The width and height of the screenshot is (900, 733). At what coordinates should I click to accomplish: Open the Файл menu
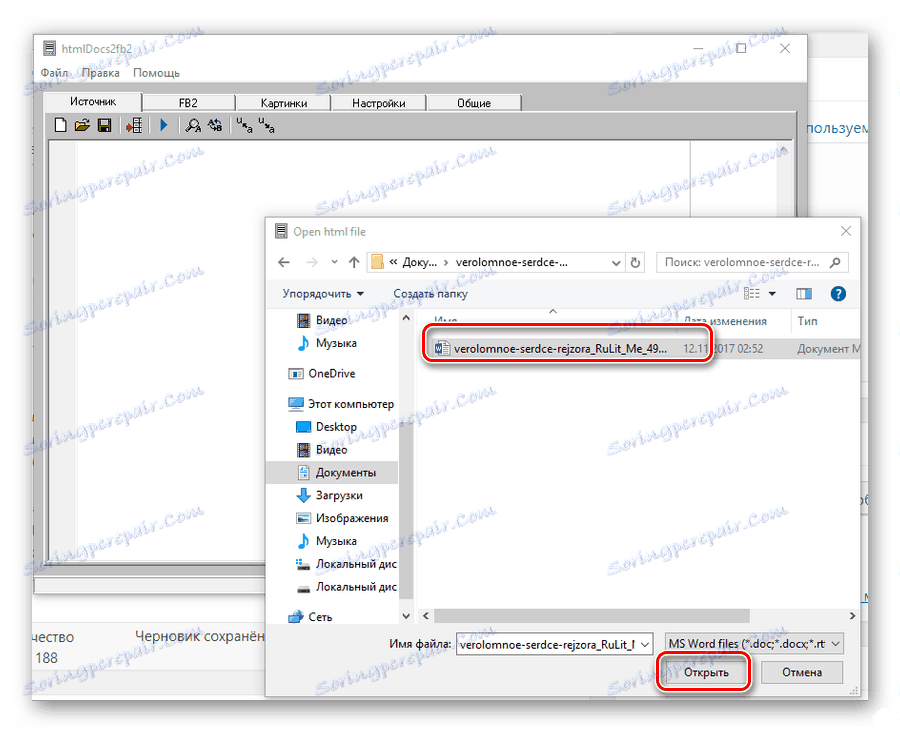click(54, 72)
